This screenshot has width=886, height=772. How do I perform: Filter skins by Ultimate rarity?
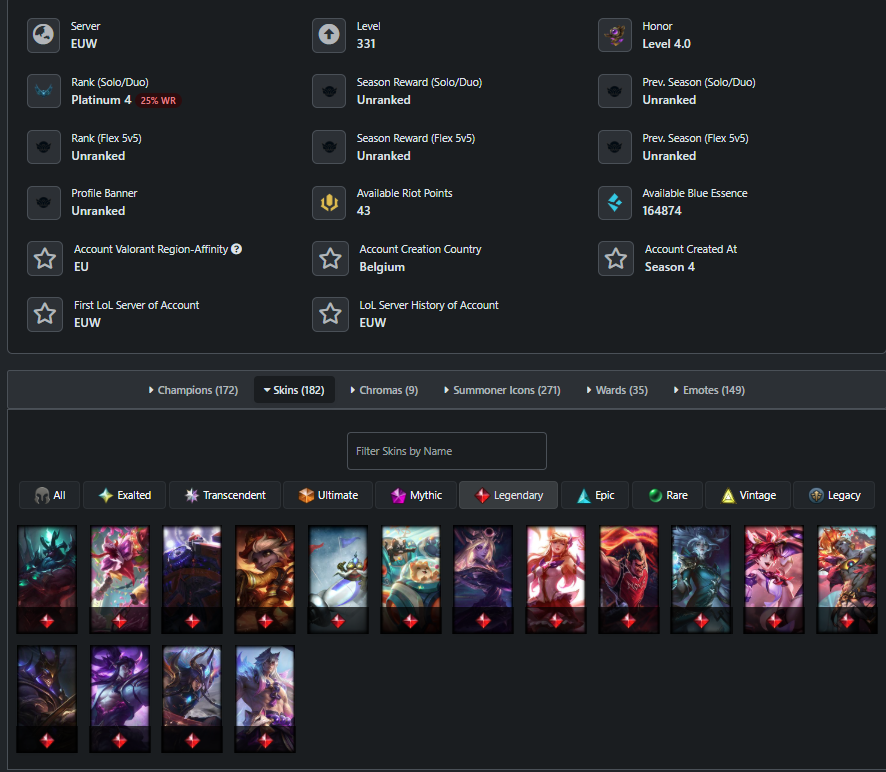[x=328, y=495]
